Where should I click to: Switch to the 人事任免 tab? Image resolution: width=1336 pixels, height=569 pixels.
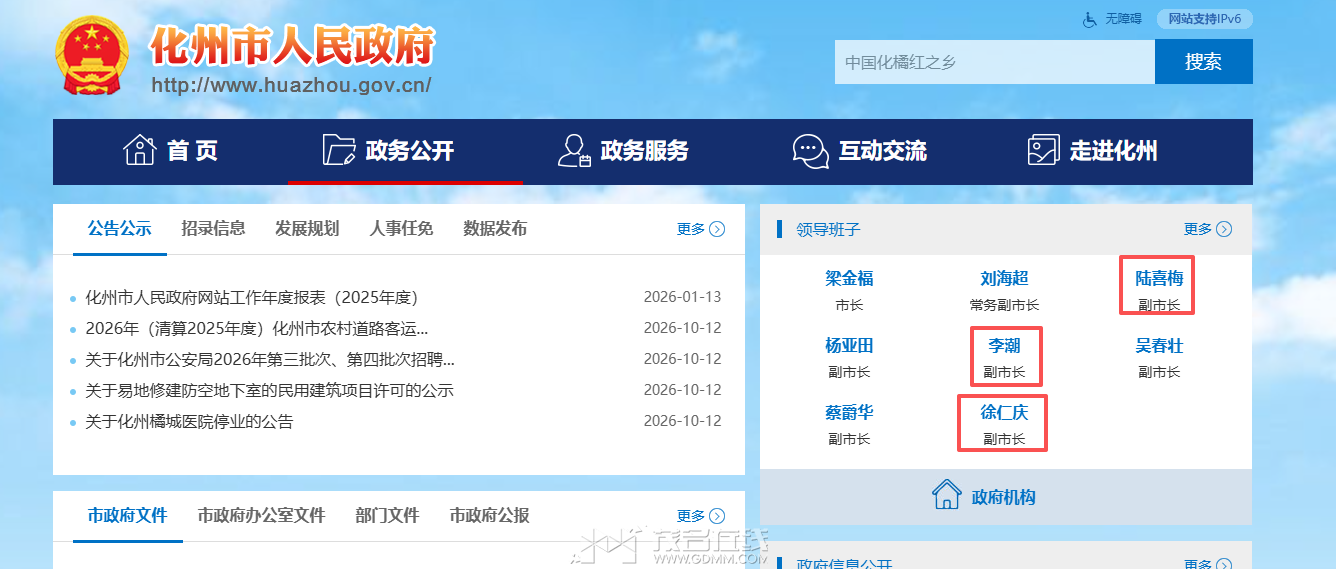pos(401,228)
